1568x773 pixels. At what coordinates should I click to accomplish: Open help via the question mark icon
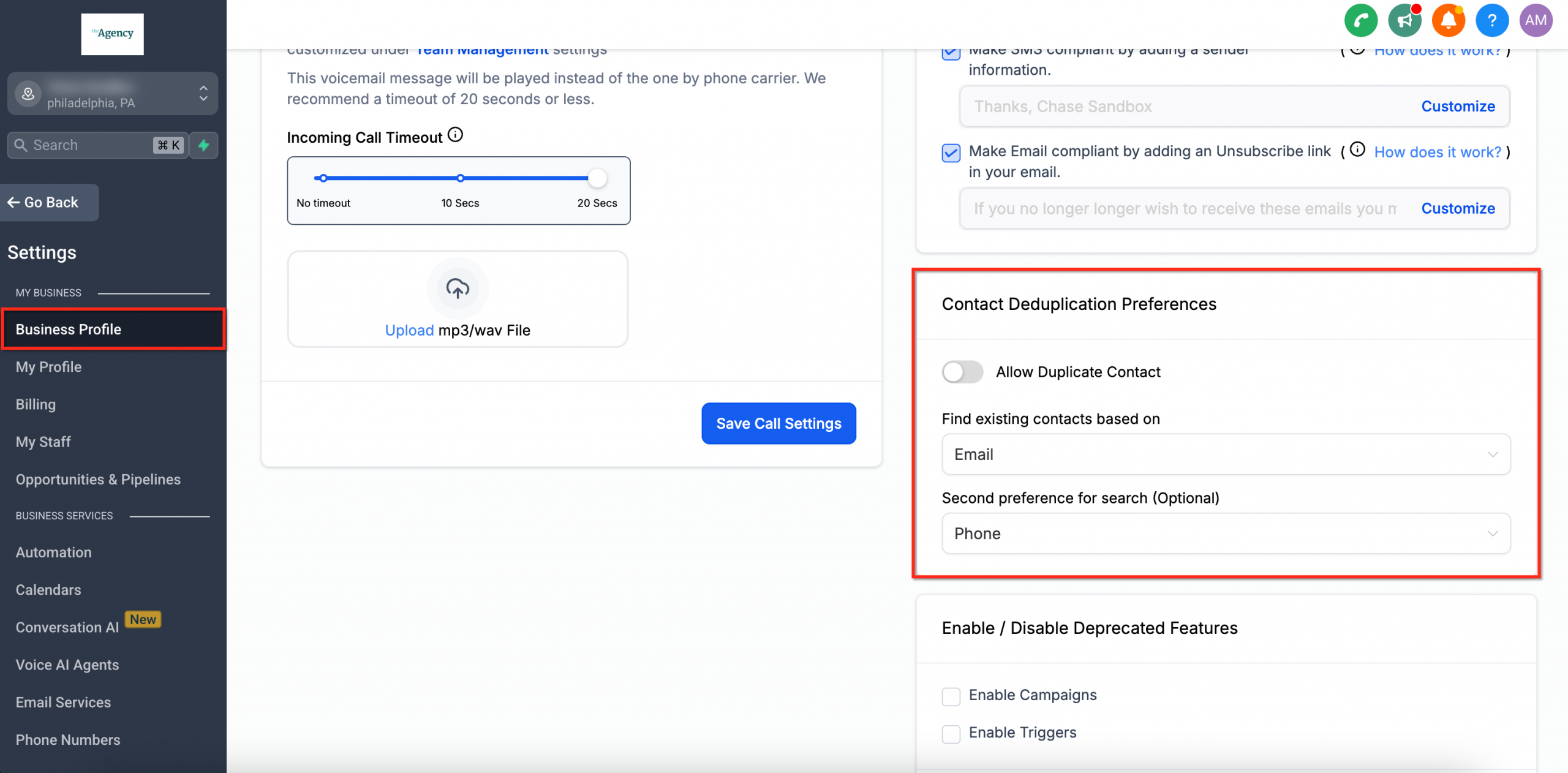click(1492, 20)
